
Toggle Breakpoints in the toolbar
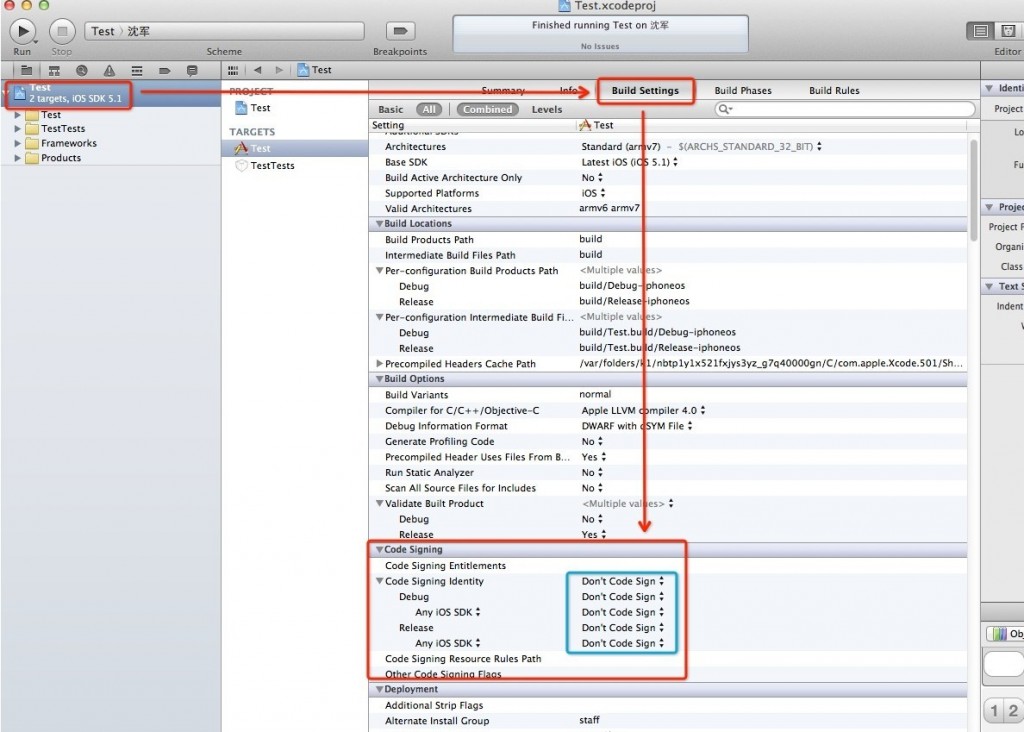click(400, 31)
